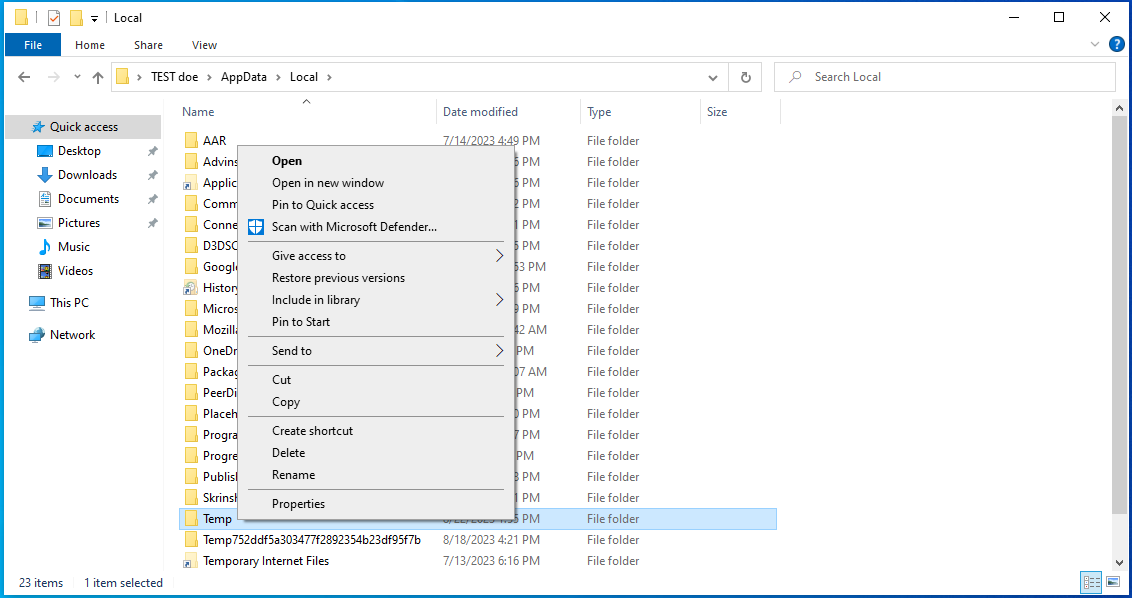The width and height of the screenshot is (1132, 598).
Task: Choose Scan with Microsoft Defender
Action: click(354, 227)
